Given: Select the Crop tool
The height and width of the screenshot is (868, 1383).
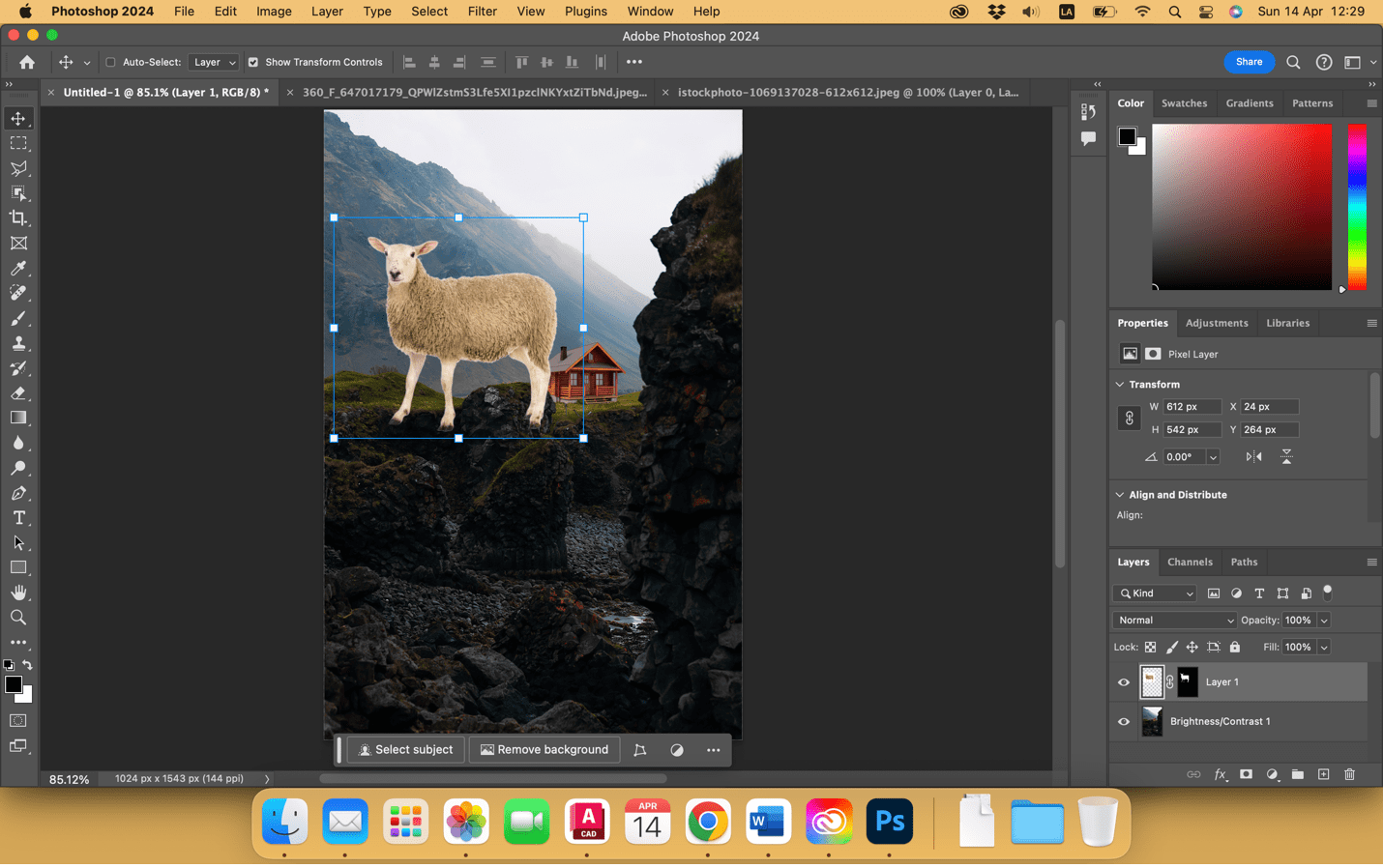Looking at the screenshot, I should tap(18, 218).
